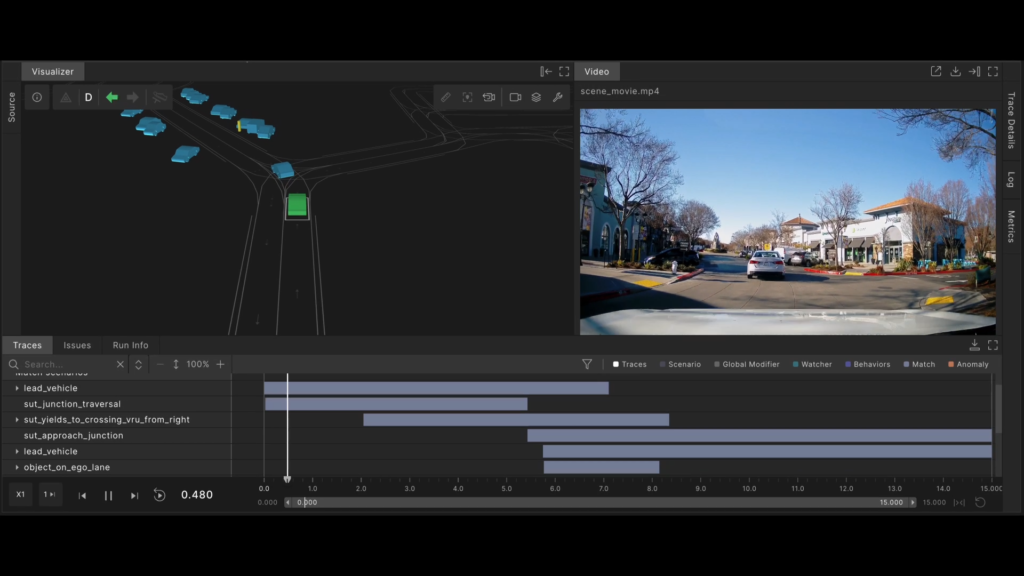Click the focus-on-object frame icon
Viewport: 1024px width, 576px height.
point(468,97)
